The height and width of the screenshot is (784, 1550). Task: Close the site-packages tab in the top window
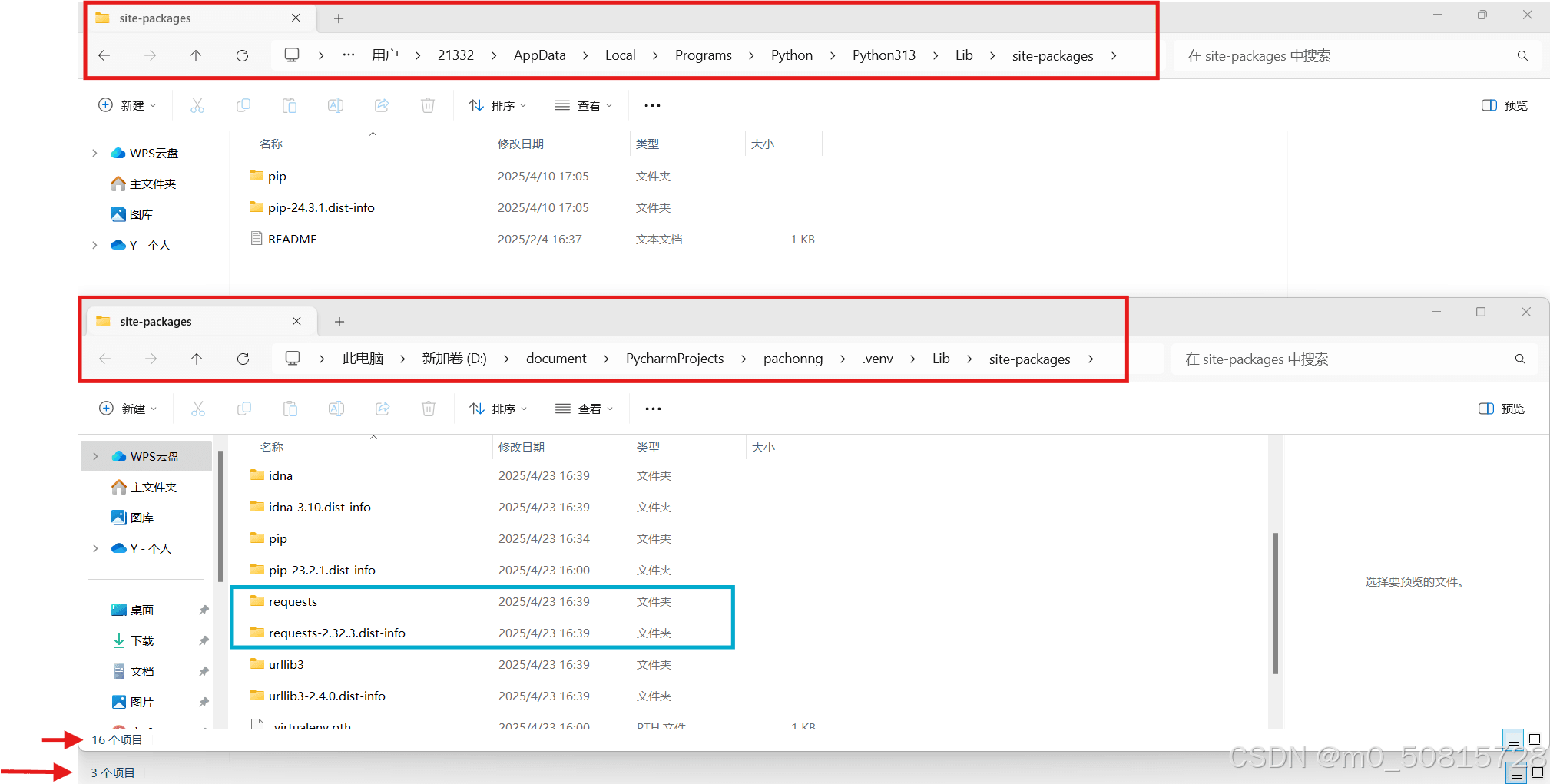296,18
